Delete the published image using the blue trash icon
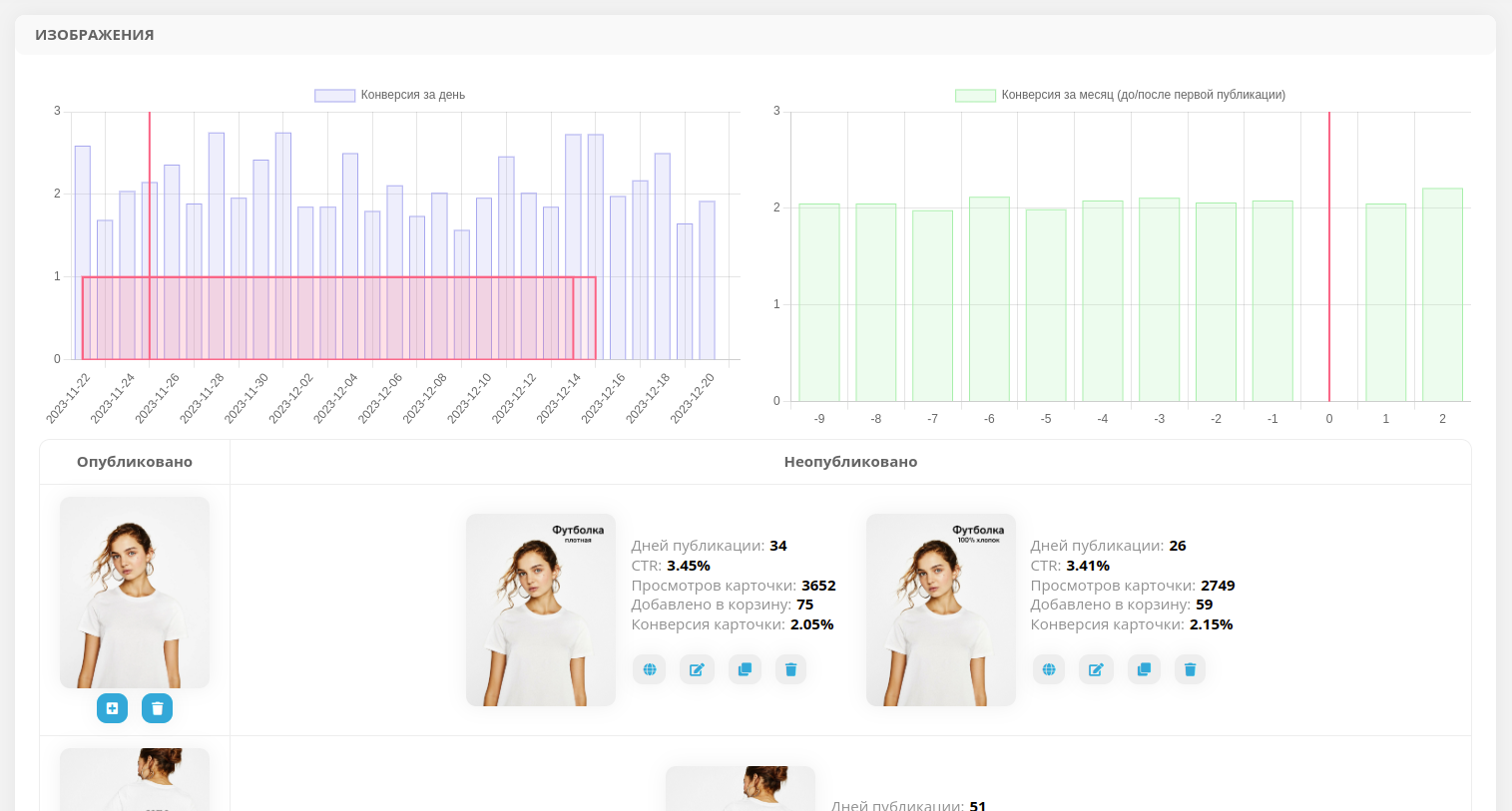This screenshot has width=1512, height=811. point(157,708)
